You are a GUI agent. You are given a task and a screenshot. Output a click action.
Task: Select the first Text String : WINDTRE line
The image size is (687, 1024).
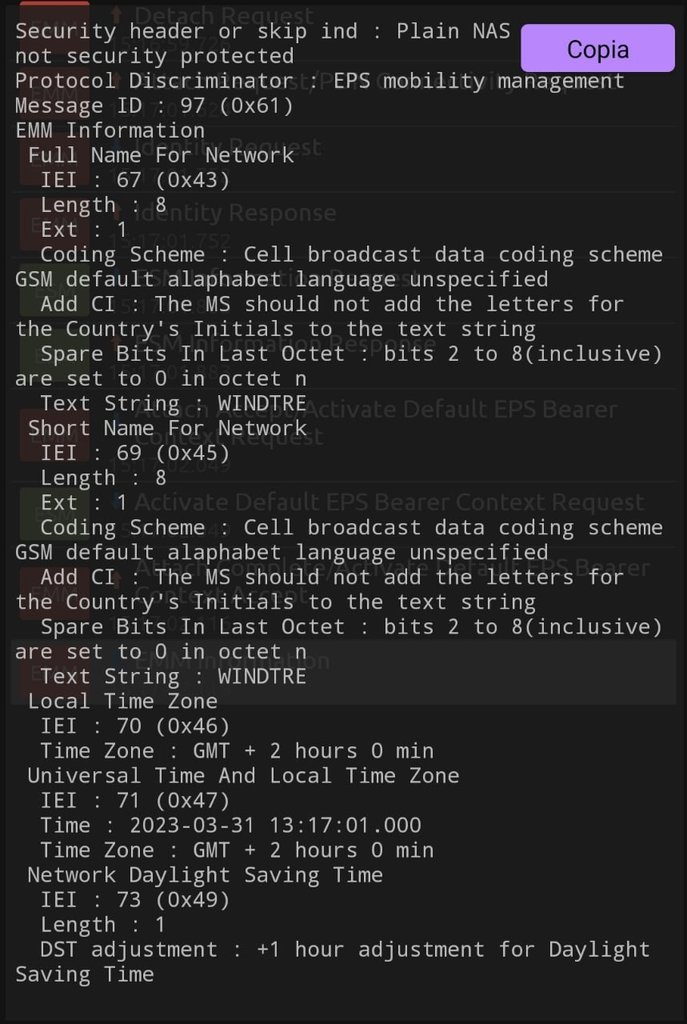173,403
